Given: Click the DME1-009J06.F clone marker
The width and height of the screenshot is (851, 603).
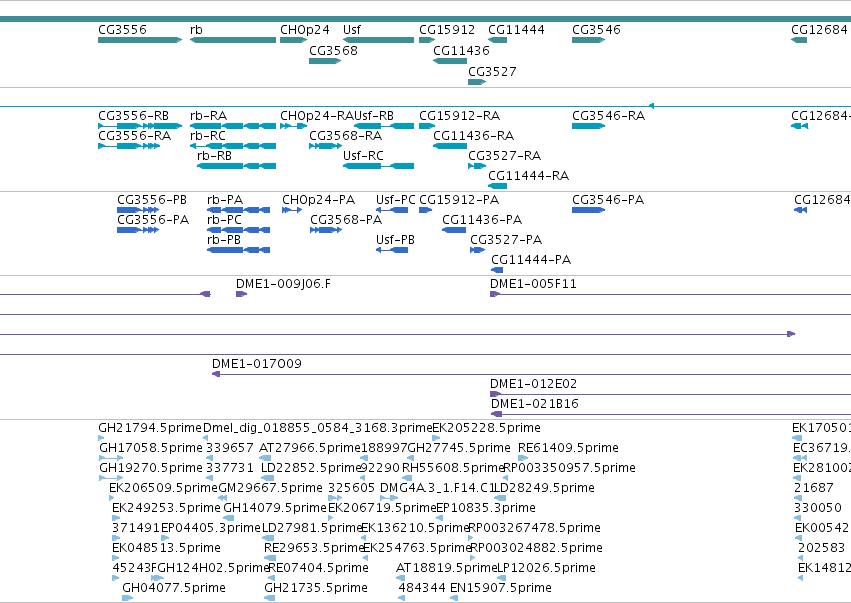Looking at the screenshot, I should tap(242, 294).
